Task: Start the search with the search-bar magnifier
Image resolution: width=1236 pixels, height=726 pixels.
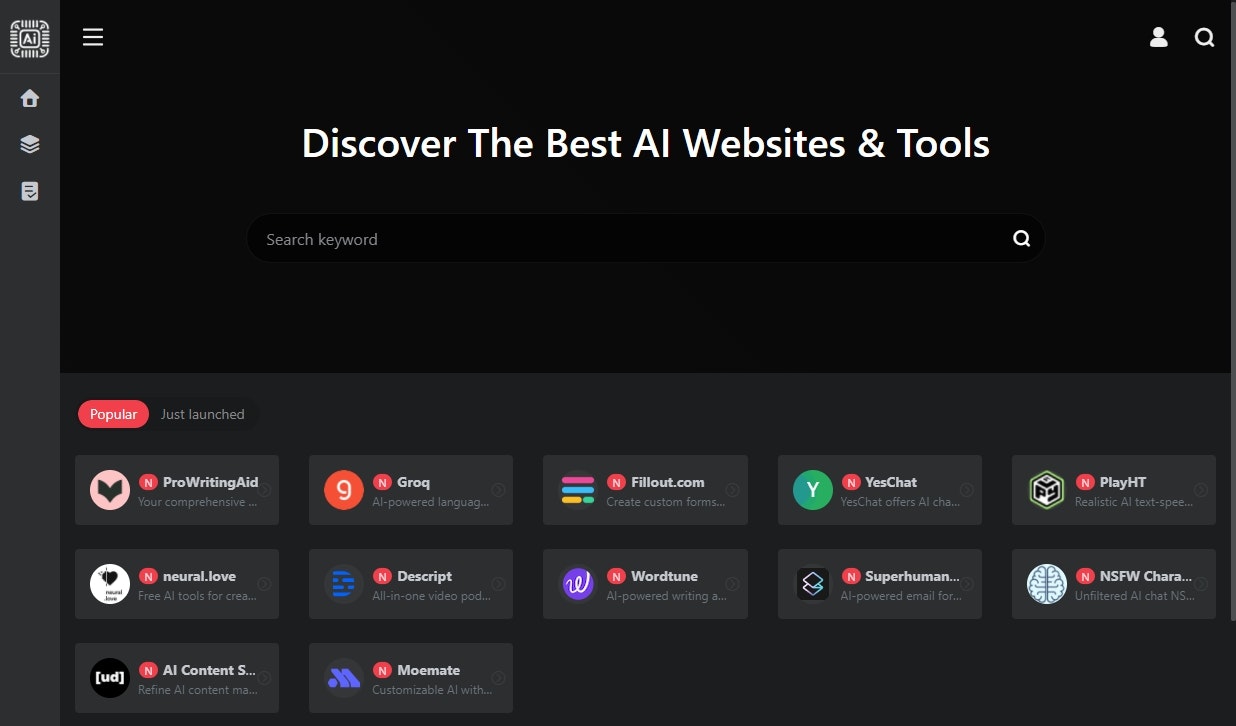Action: pos(1021,238)
